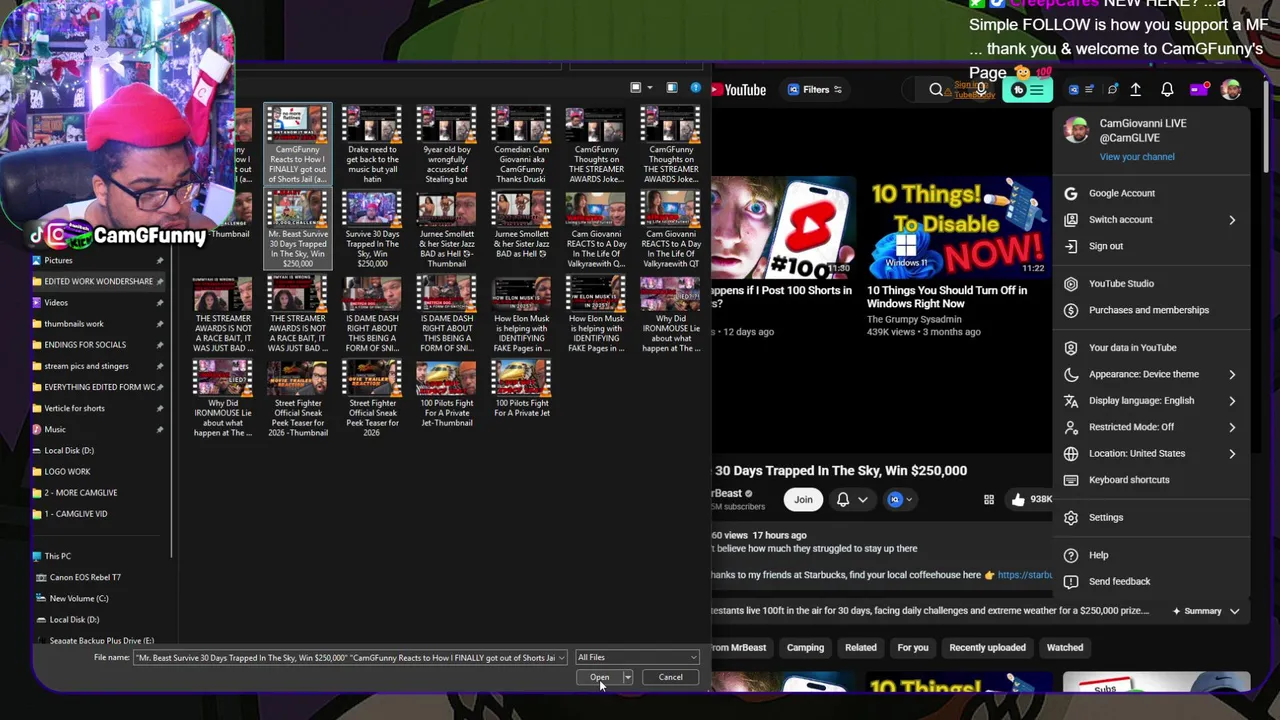Image resolution: width=1280 pixels, height=720 pixels.
Task: Open the 10 Things To Disable NOW video thumbnail
Action: (956, 228)
